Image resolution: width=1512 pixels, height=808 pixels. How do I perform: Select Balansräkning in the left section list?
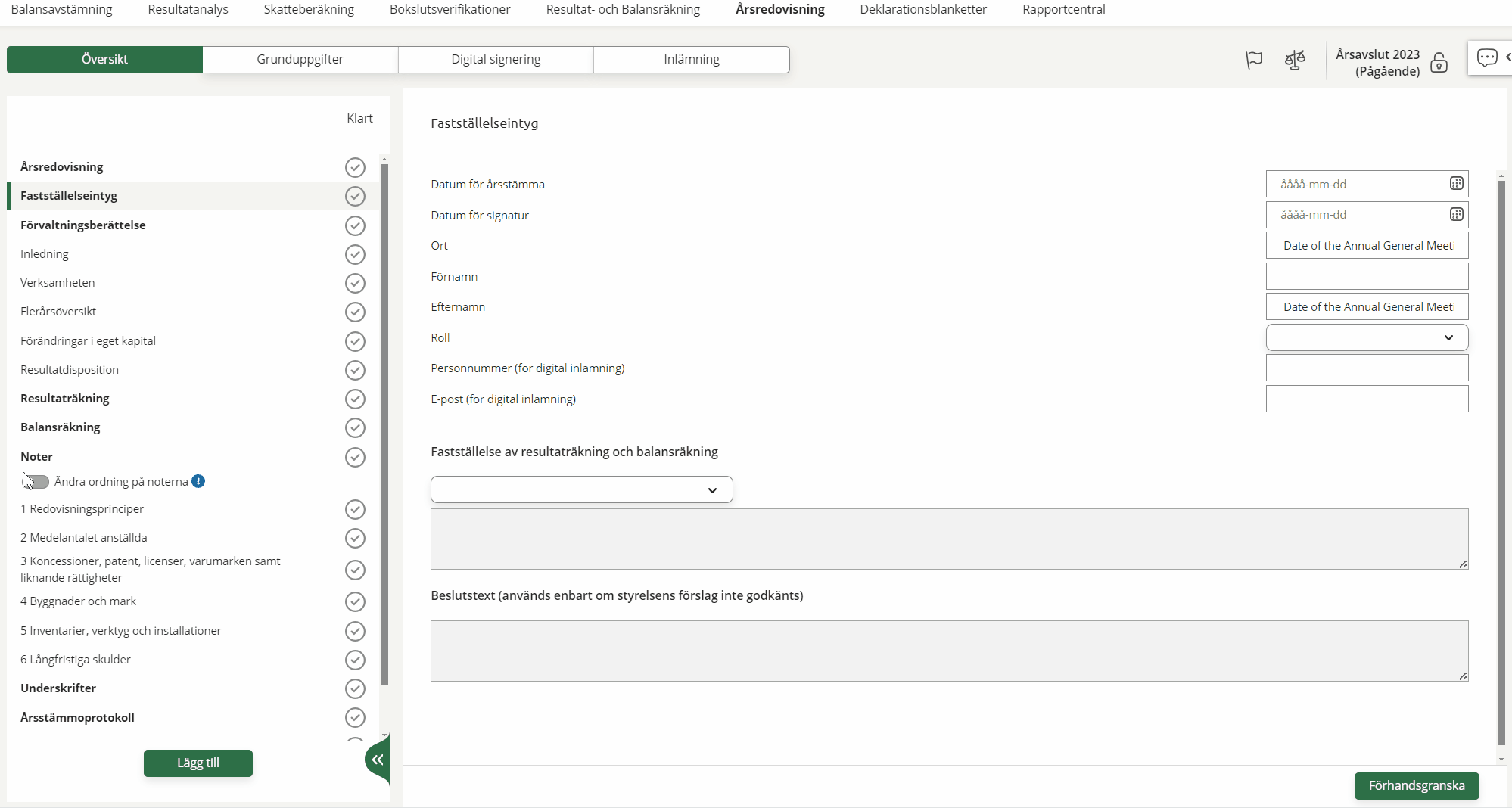[x=61, y=427]
